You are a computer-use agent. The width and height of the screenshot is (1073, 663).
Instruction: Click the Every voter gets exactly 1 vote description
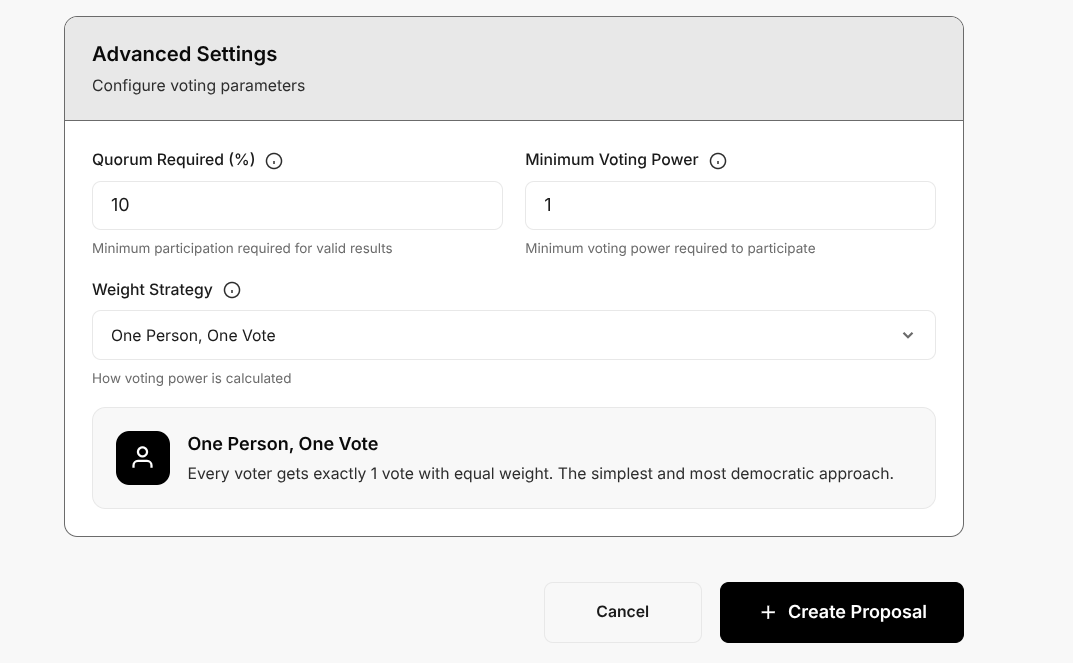(540, 474)
